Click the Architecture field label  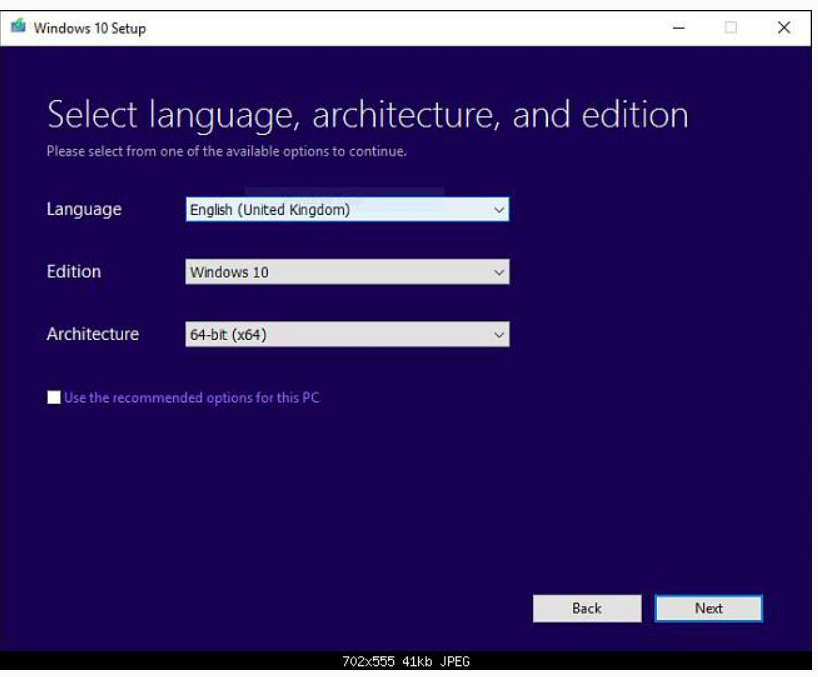pos(93,334)
